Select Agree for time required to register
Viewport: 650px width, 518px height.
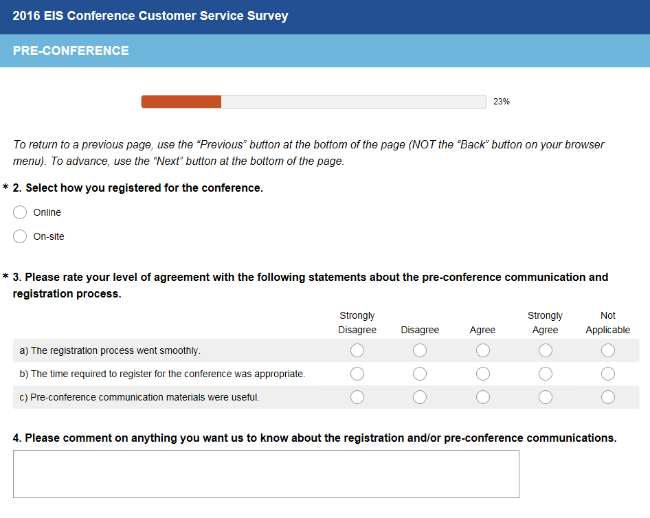[x=483, y=373]
